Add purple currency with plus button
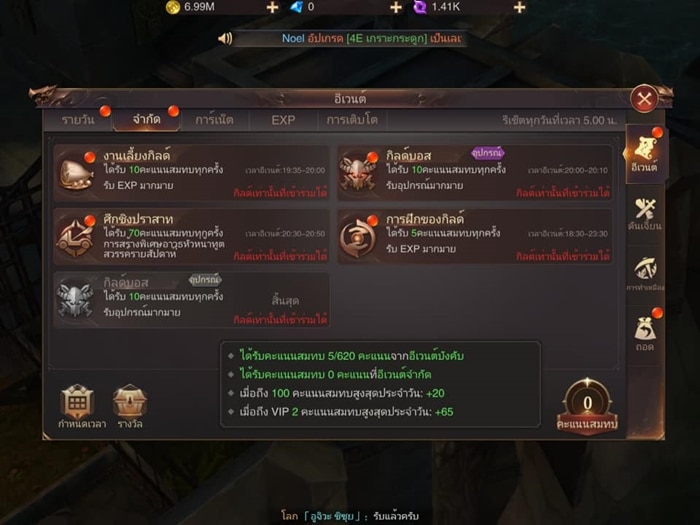The height and width of the screenshot is (525, 700). pos(519,7)
